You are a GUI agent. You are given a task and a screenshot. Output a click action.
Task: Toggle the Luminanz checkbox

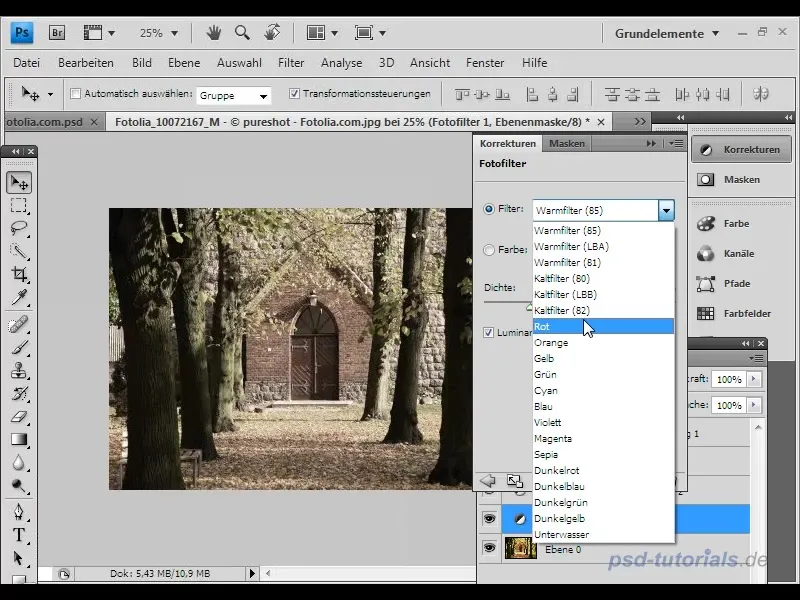point(488,333)
